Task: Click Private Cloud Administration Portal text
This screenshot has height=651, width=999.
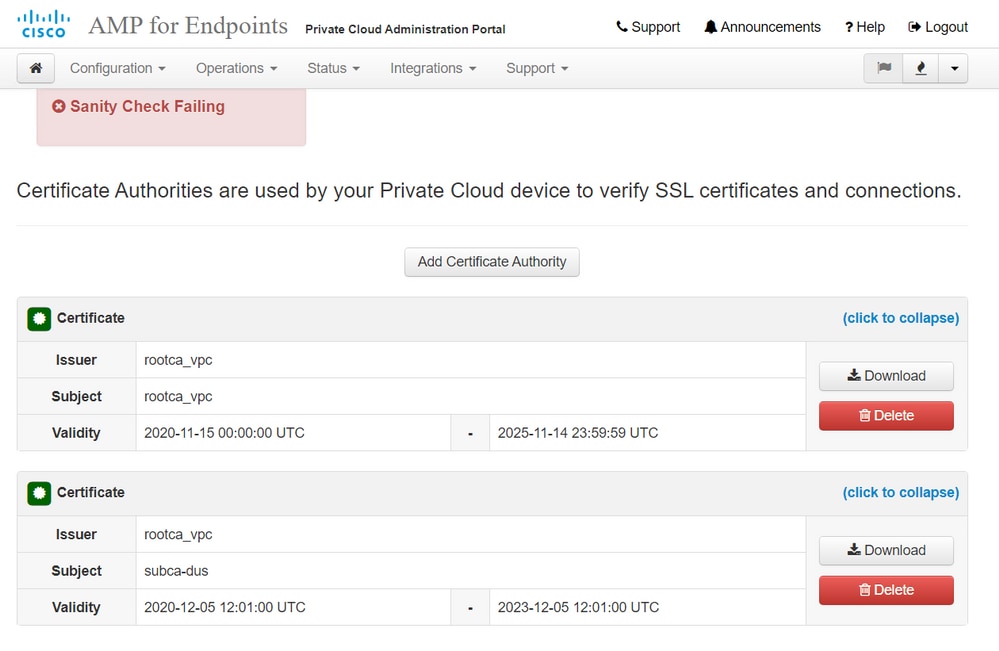Action: pyautogui.click(x=405, y=29)
